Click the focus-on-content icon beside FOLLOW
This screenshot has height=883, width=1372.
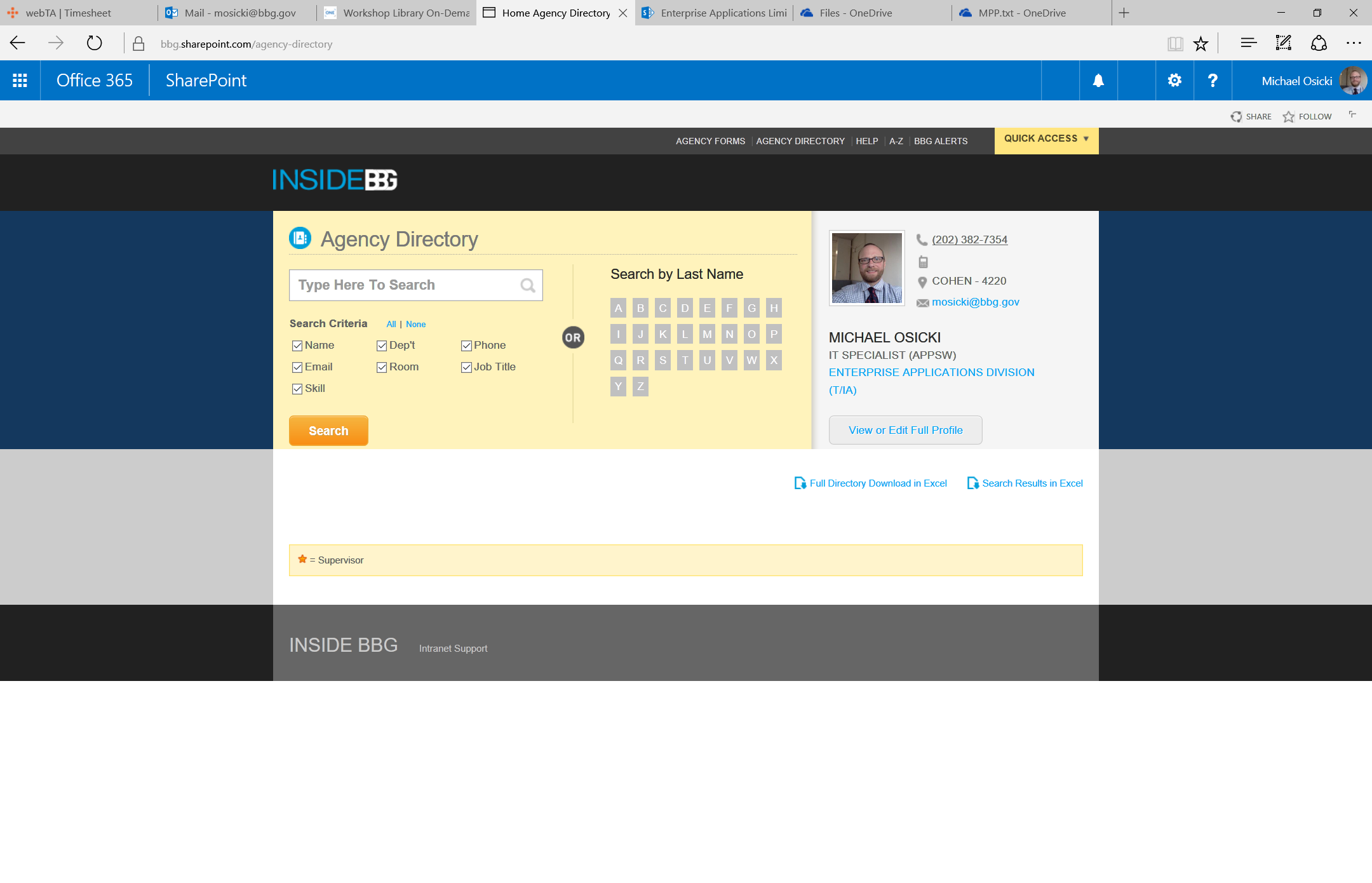[x=1352, y=114]
